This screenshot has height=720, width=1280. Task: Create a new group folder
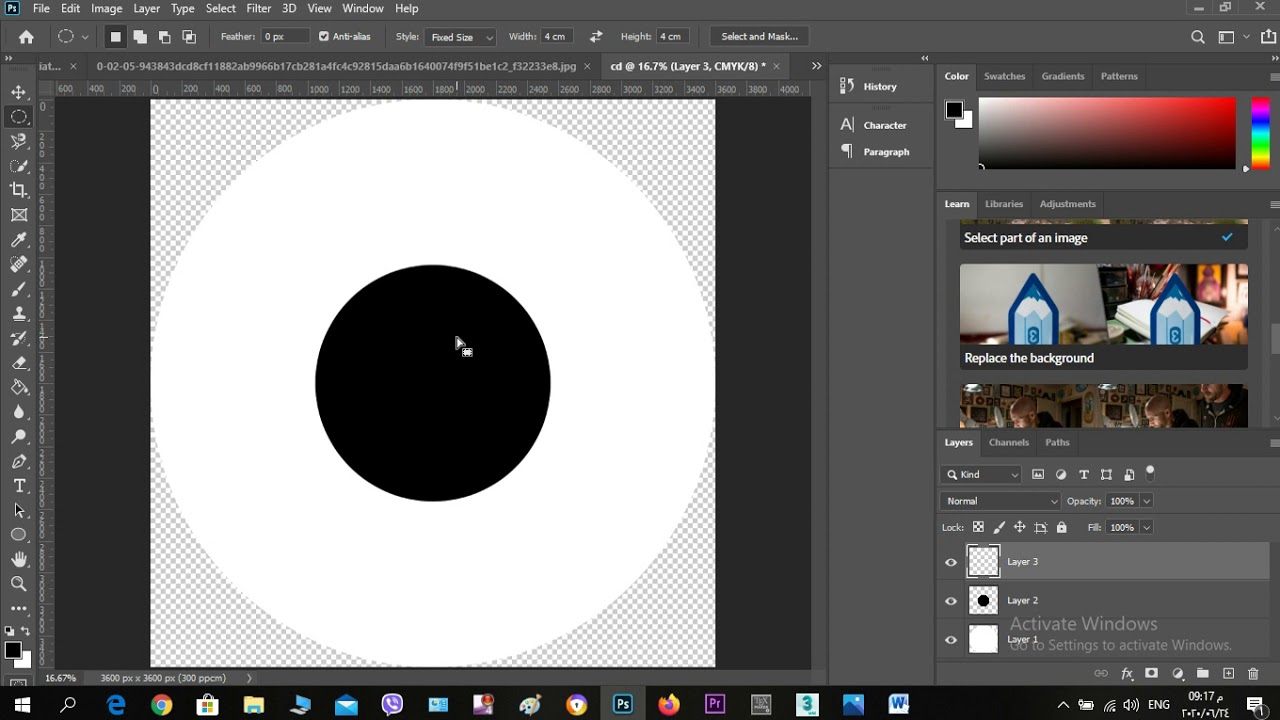click(x=1203, y=674)
